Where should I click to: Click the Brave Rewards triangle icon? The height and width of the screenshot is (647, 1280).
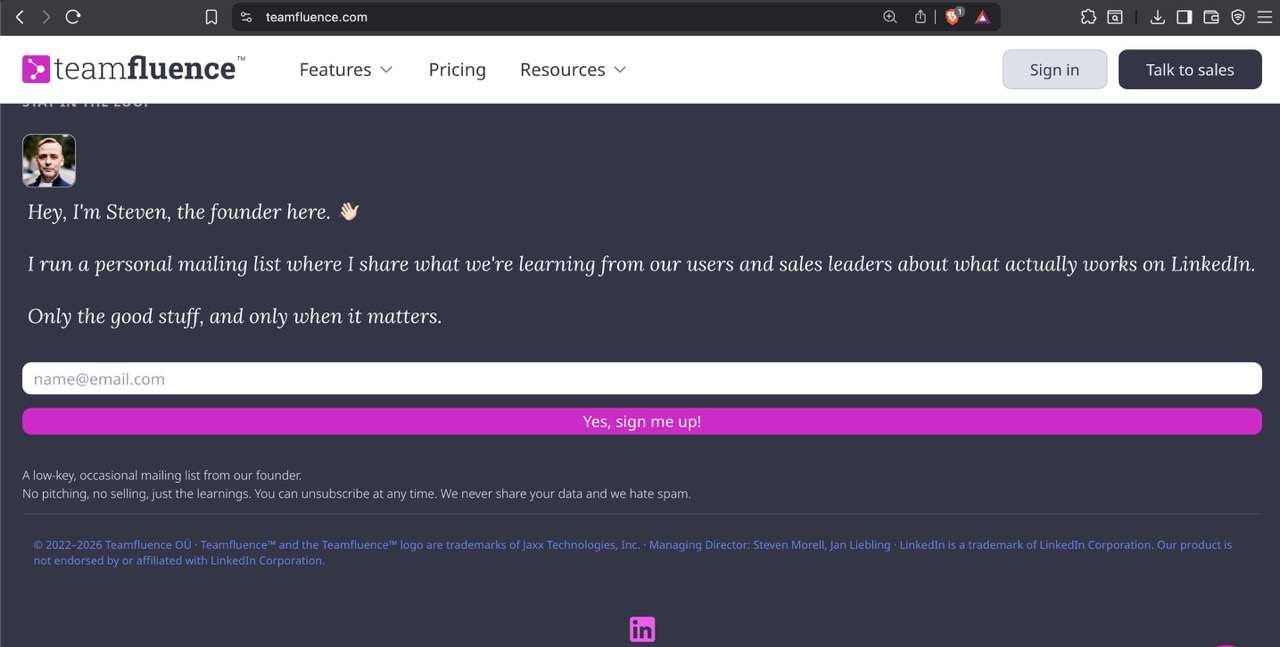point(983,17)
